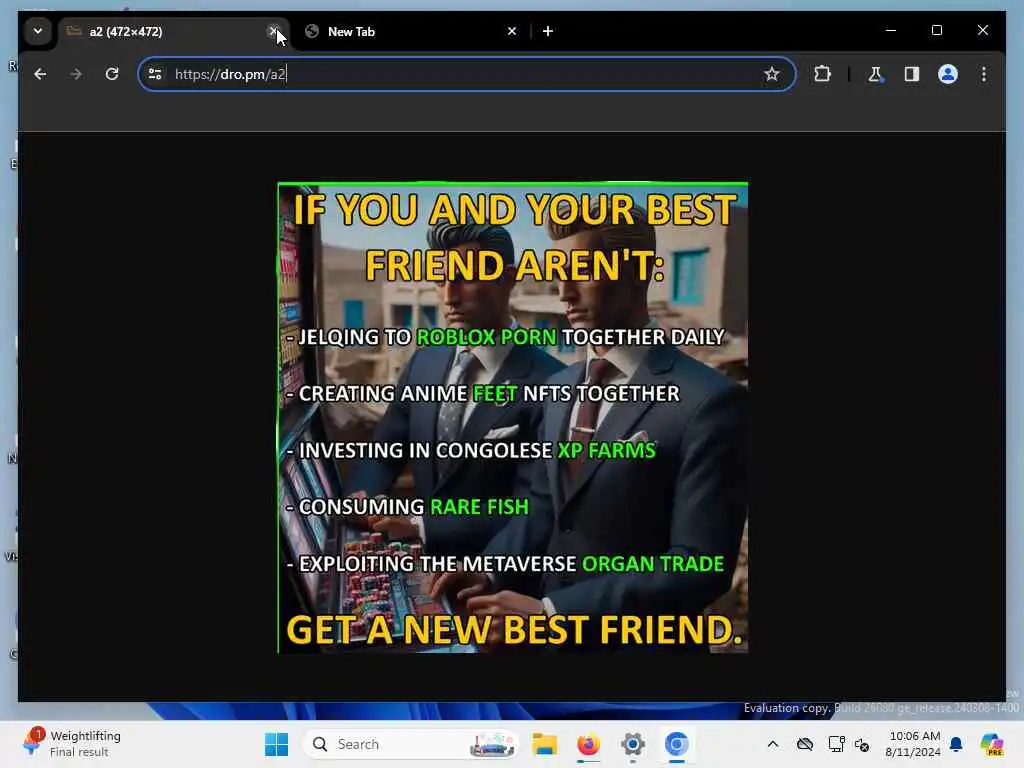The width and height of the screenshot is (1024, 768).
Task: View site information icon in address bar
Action: tap(155, 74)
